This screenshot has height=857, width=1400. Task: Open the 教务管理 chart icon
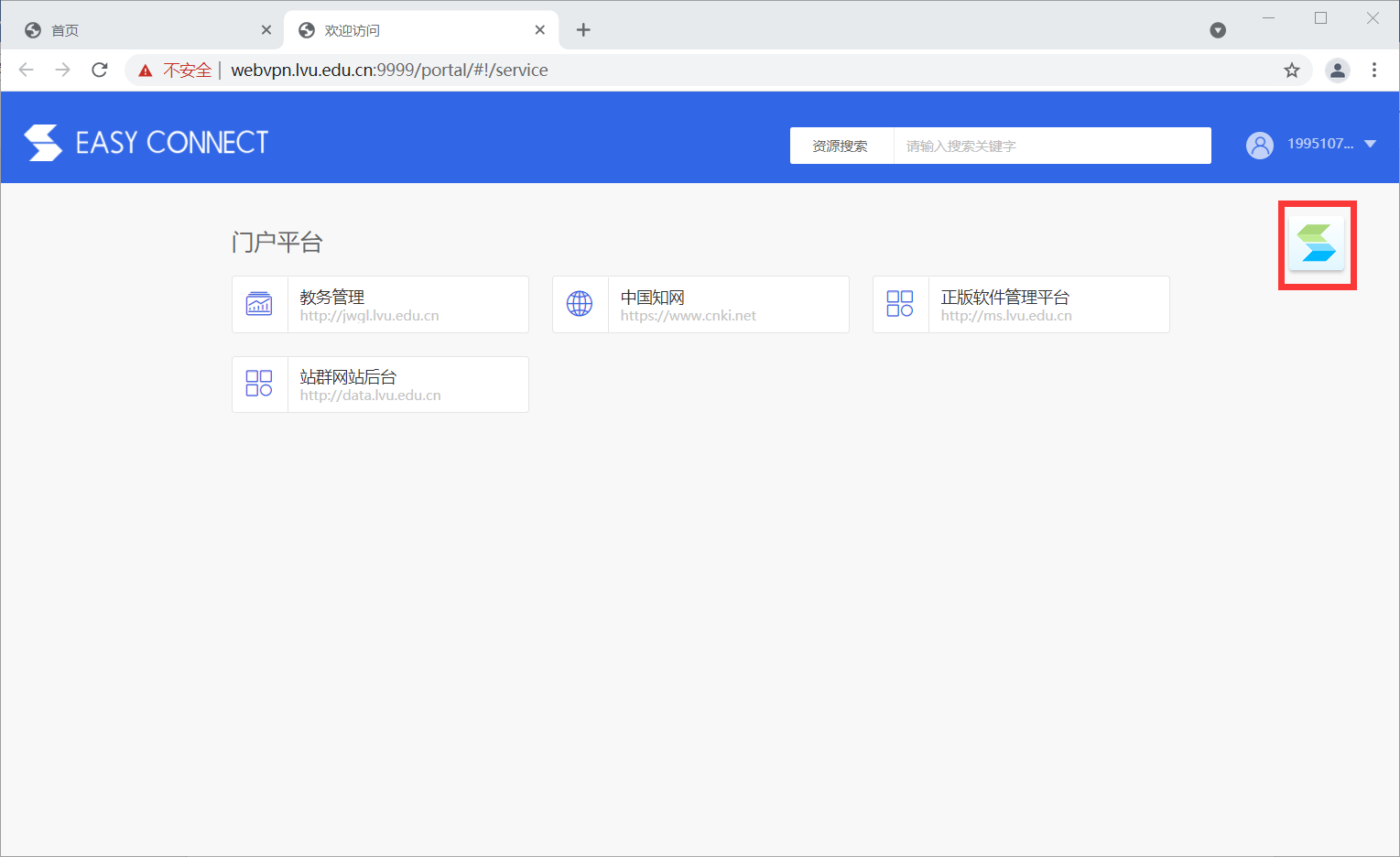[259, 304]
